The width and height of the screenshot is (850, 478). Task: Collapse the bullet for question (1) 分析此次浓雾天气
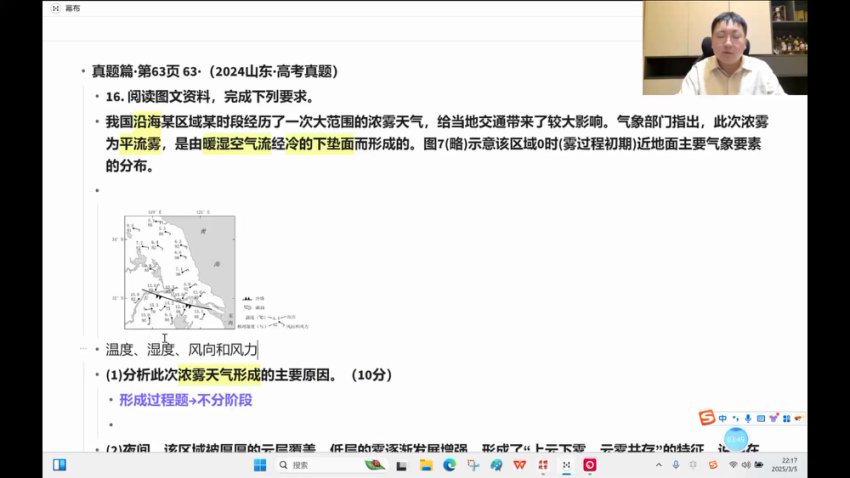(x=97, y=376)
